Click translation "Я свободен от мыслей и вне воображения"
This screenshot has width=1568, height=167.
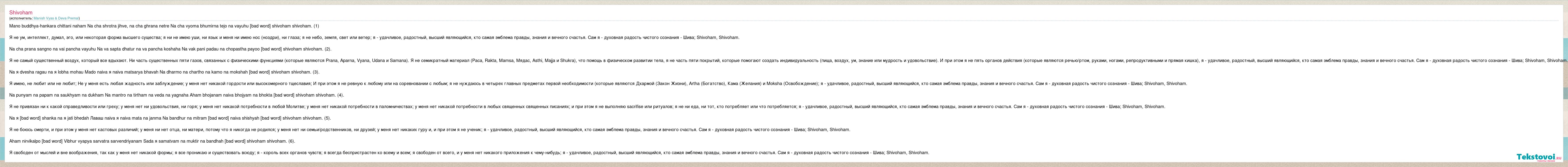click(469, 153)
